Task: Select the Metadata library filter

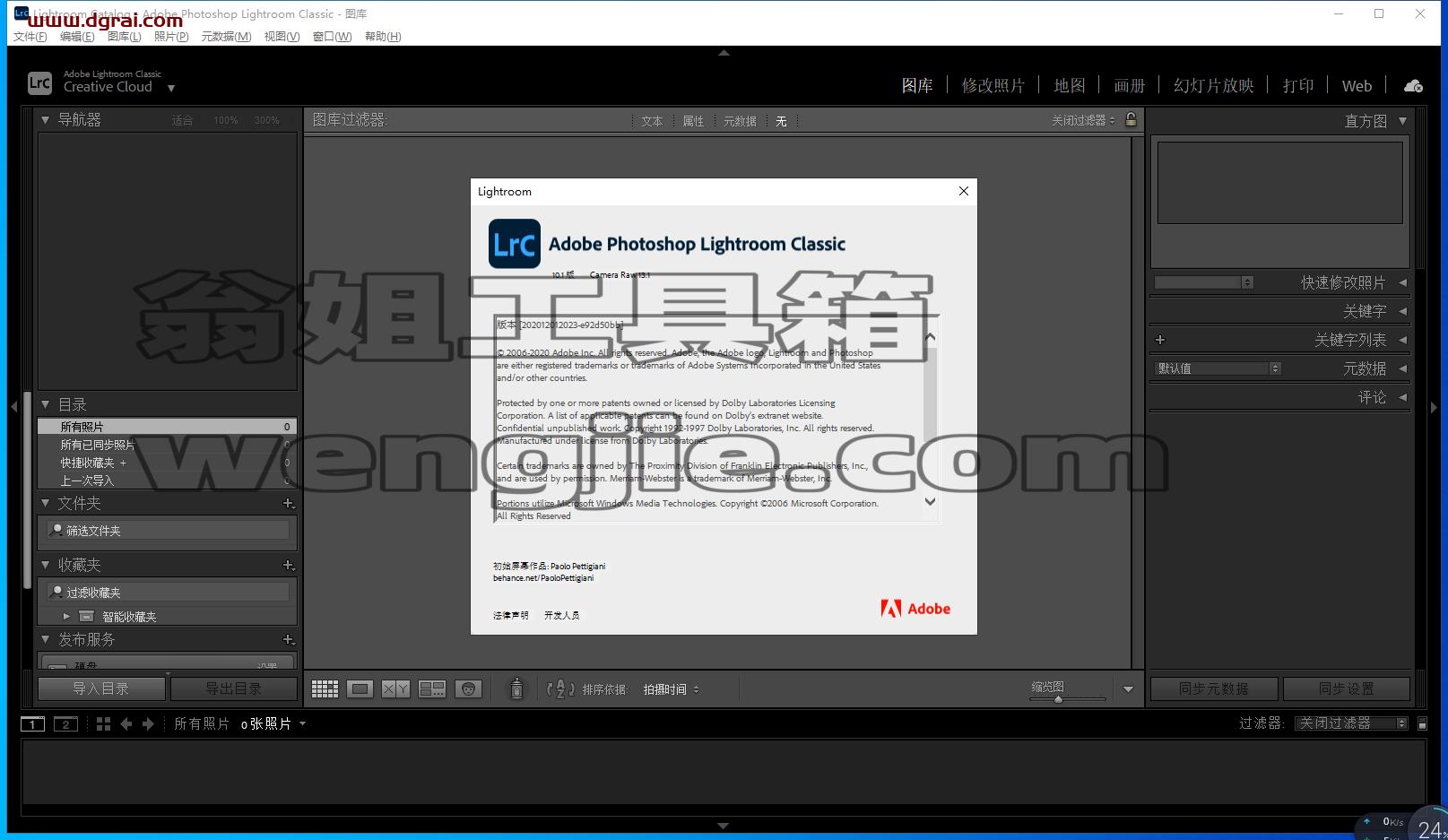Action: (x=740, y=121)
